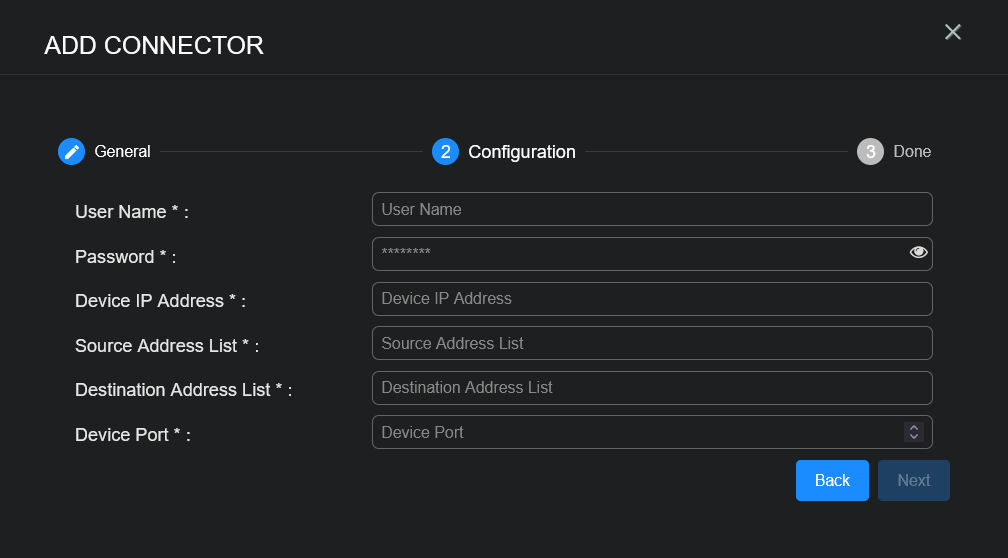Click the step 3 circle icon
The image size is (1008, 558).
tap(870, 151)
